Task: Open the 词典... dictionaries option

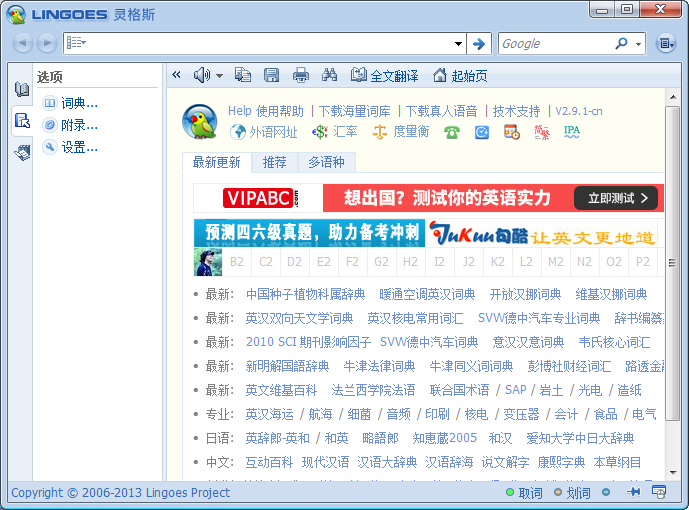Action: pos(70,103)
